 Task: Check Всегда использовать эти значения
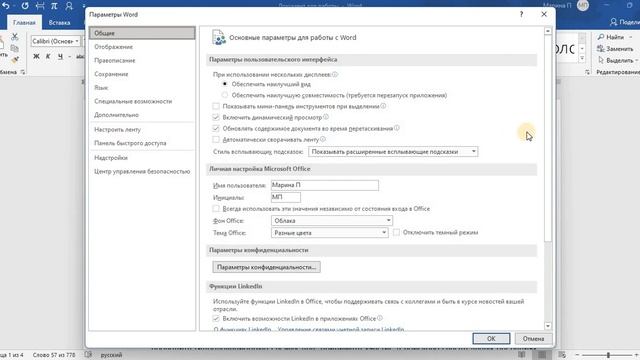216,209
